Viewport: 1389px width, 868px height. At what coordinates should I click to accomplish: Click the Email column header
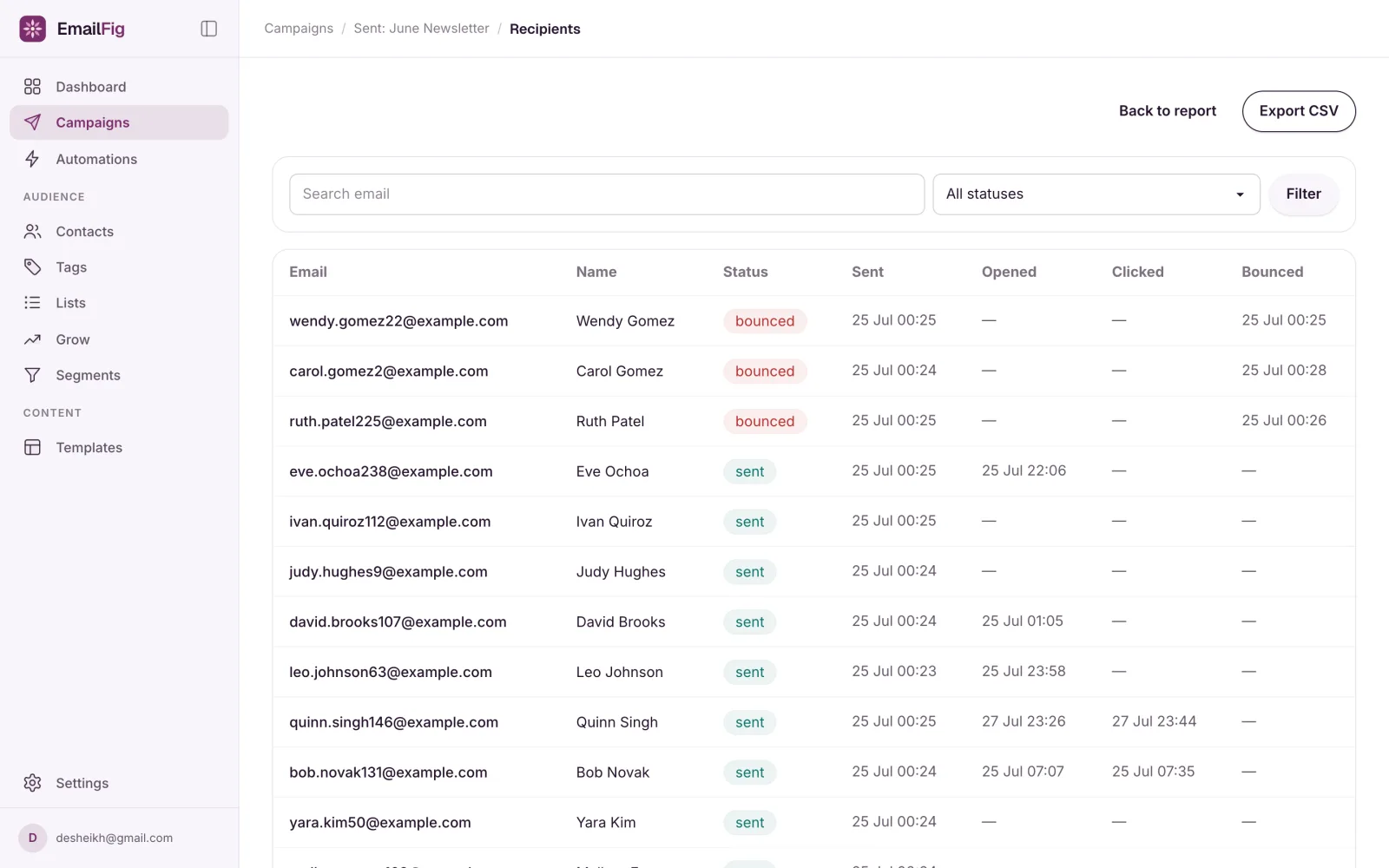(308, 272)
